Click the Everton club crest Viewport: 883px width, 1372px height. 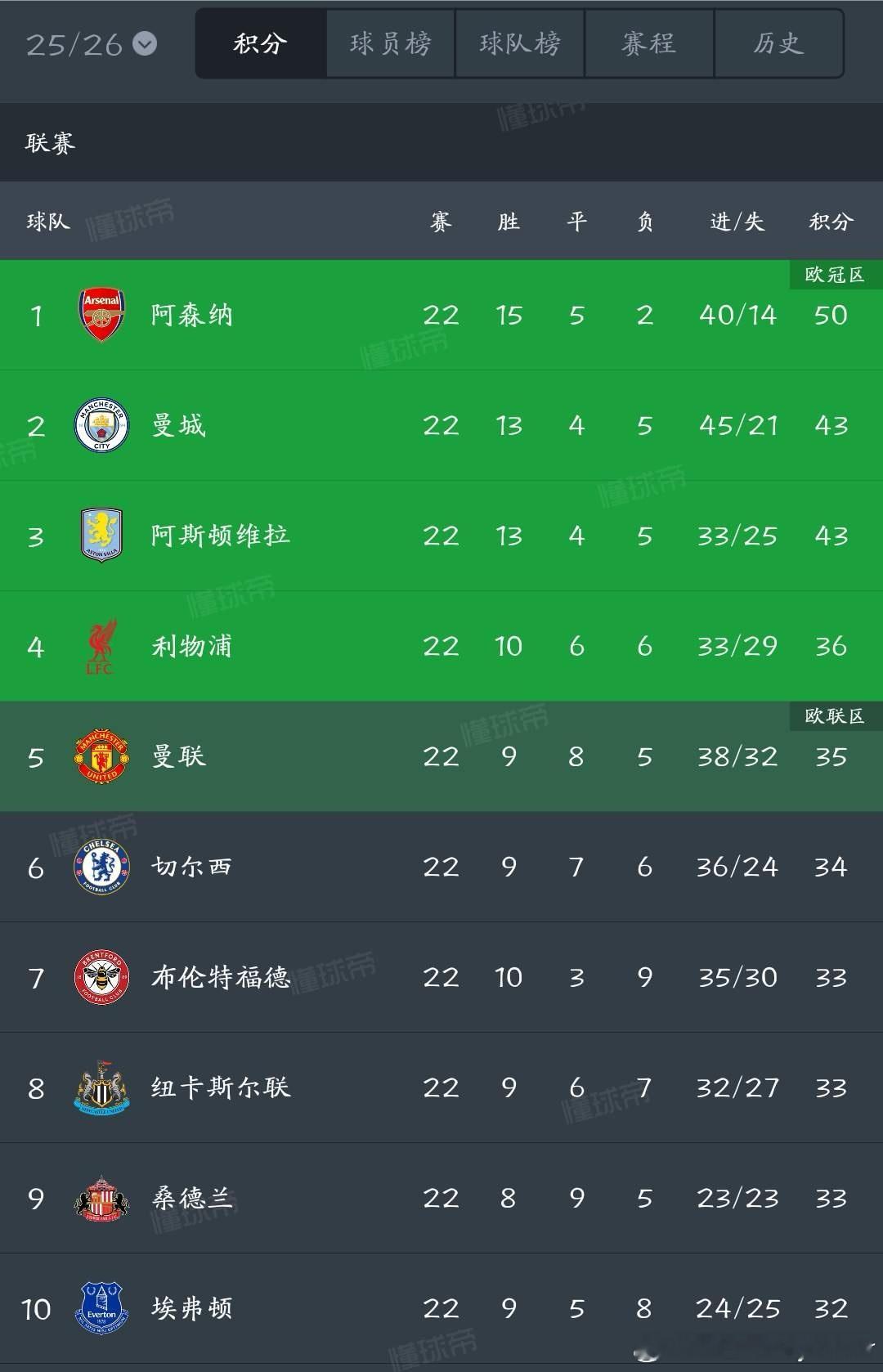click(101, 1308)
